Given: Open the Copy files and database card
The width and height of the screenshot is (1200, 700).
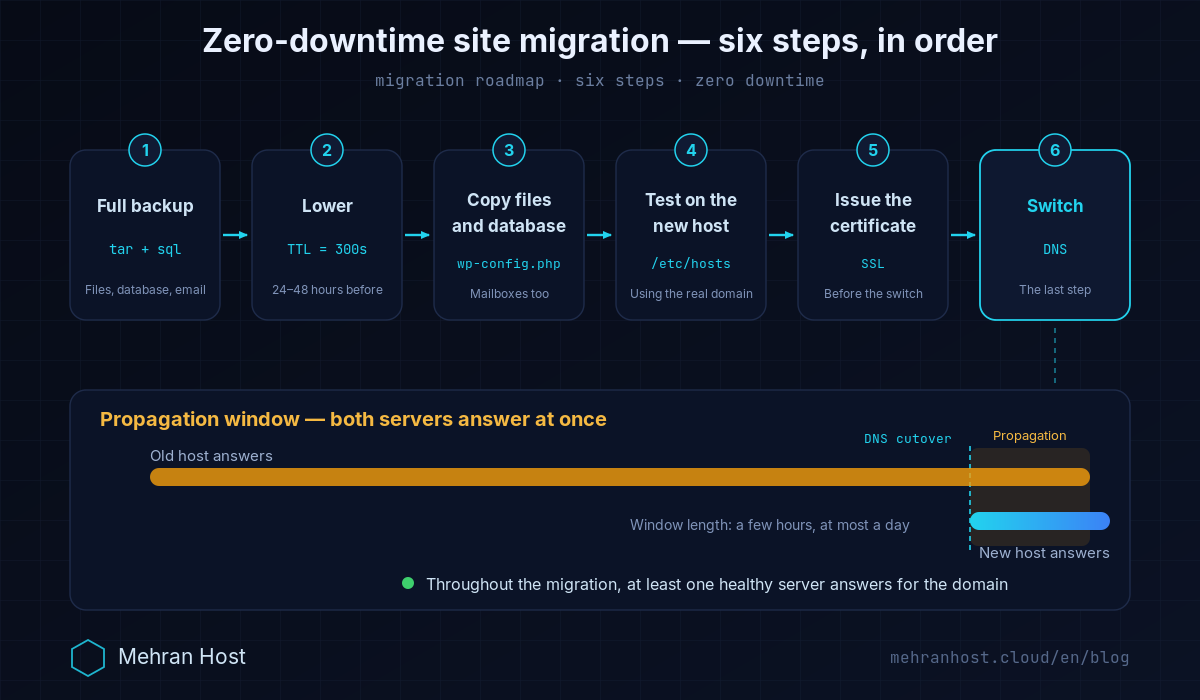Looking at the screenshot, I should (x=509, y=235).
